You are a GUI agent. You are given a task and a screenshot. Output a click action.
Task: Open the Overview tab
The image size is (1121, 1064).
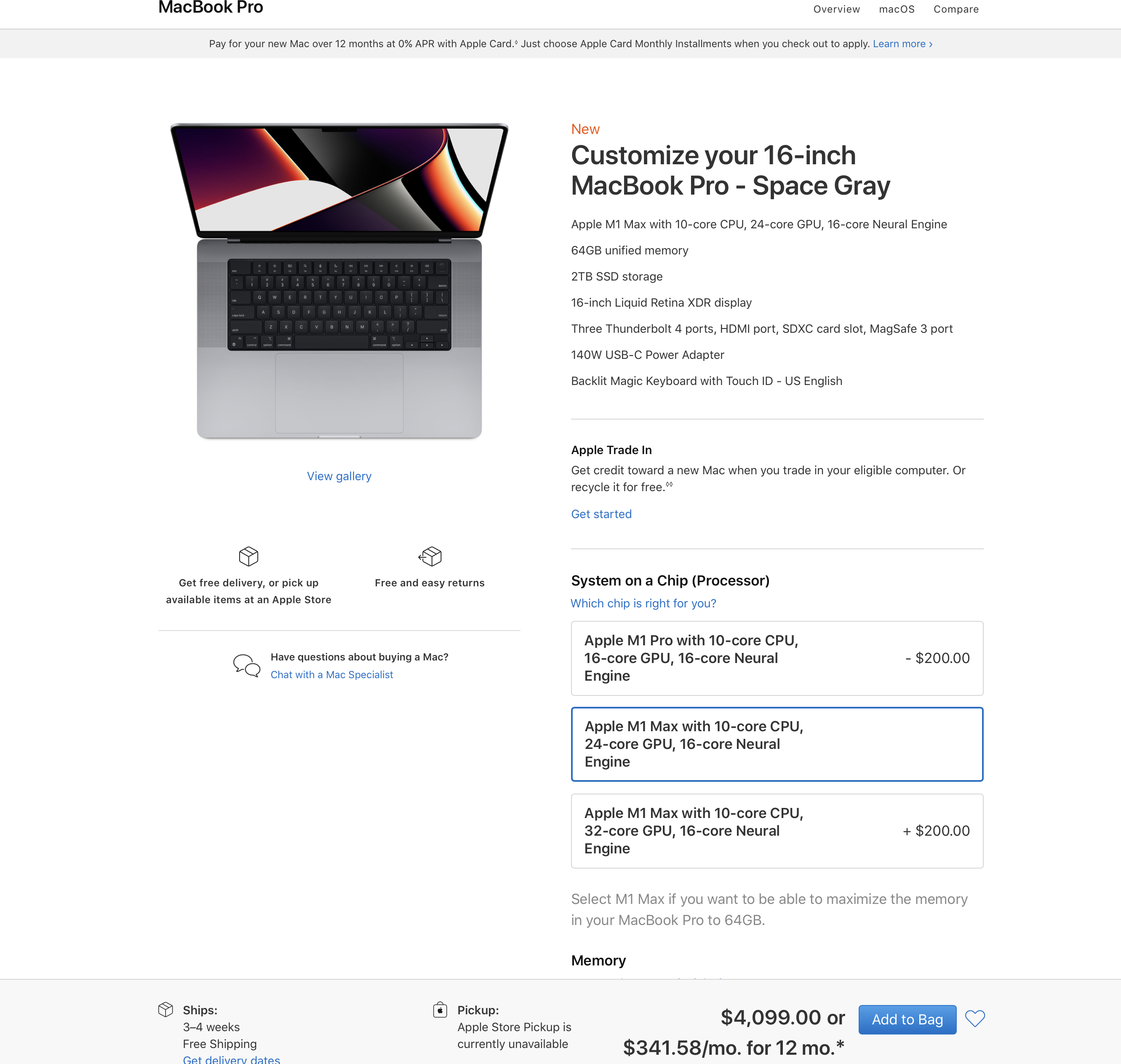pos(836,9)
